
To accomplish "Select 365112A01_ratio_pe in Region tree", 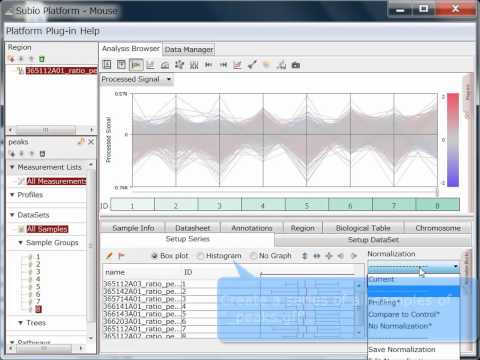I will pyautogui.click(x=61, y=71).
